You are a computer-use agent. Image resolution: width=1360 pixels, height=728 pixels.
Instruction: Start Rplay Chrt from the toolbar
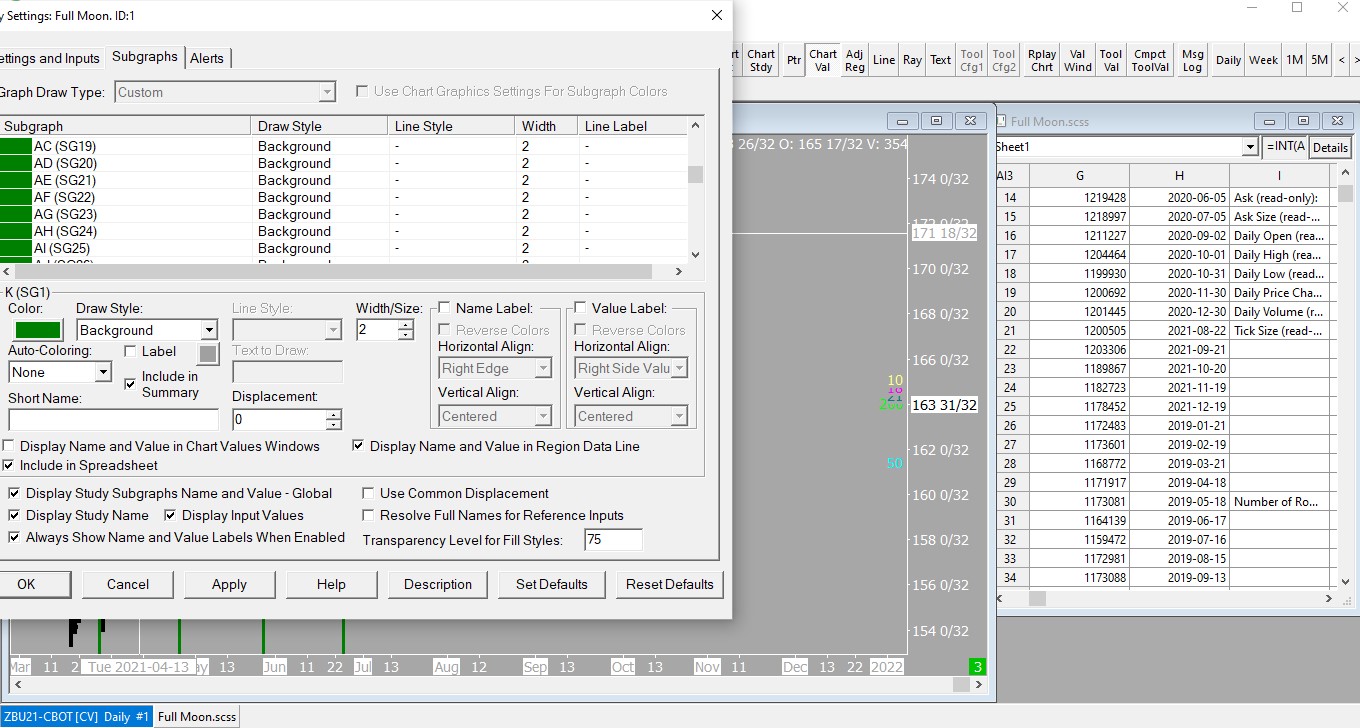point(1042,61)
